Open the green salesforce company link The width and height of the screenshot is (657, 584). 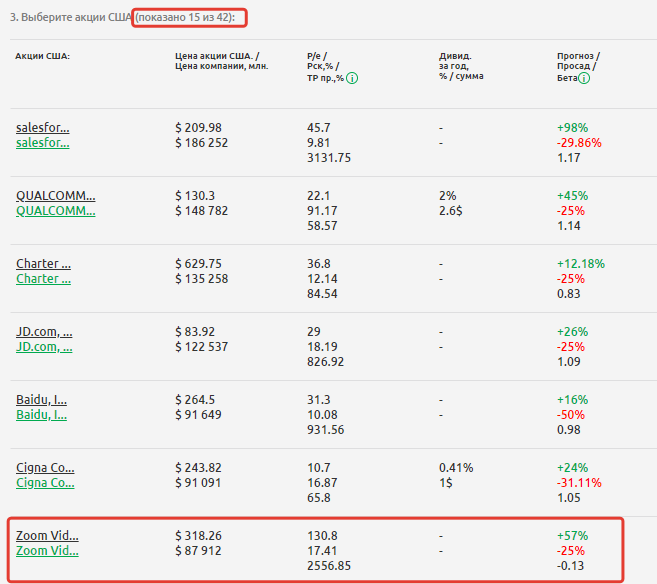(43, 143)
